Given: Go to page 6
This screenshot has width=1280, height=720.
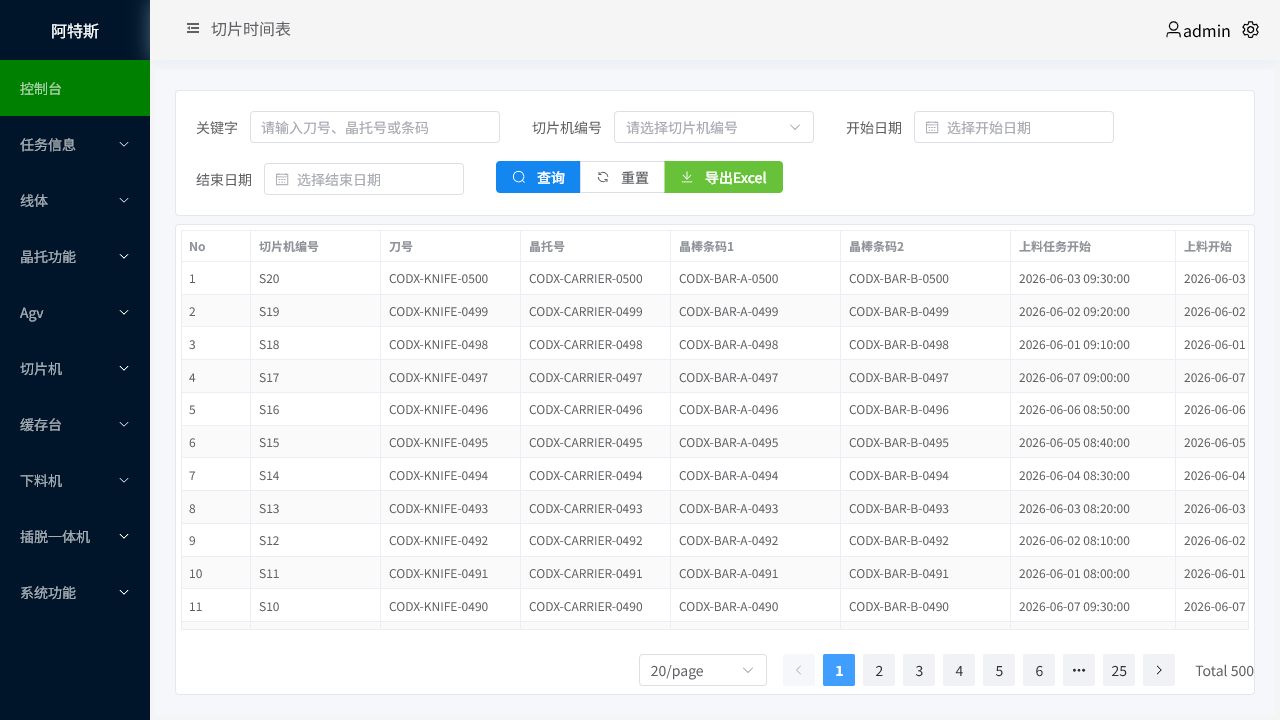Looking at the screenshot, I should [x=1039, y=670].
